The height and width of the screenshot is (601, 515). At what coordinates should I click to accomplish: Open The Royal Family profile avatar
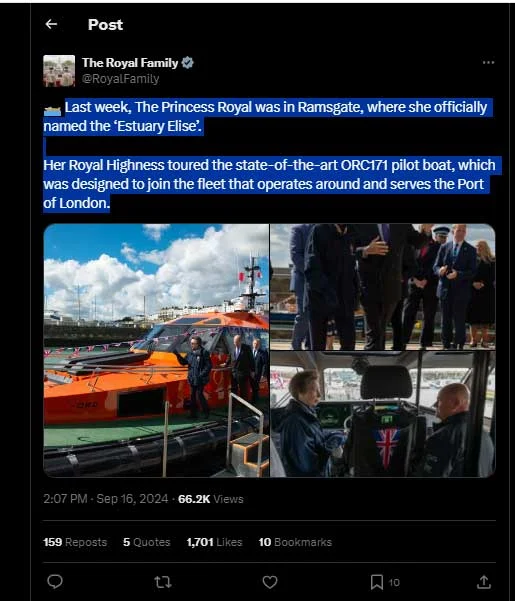point(59,71)
